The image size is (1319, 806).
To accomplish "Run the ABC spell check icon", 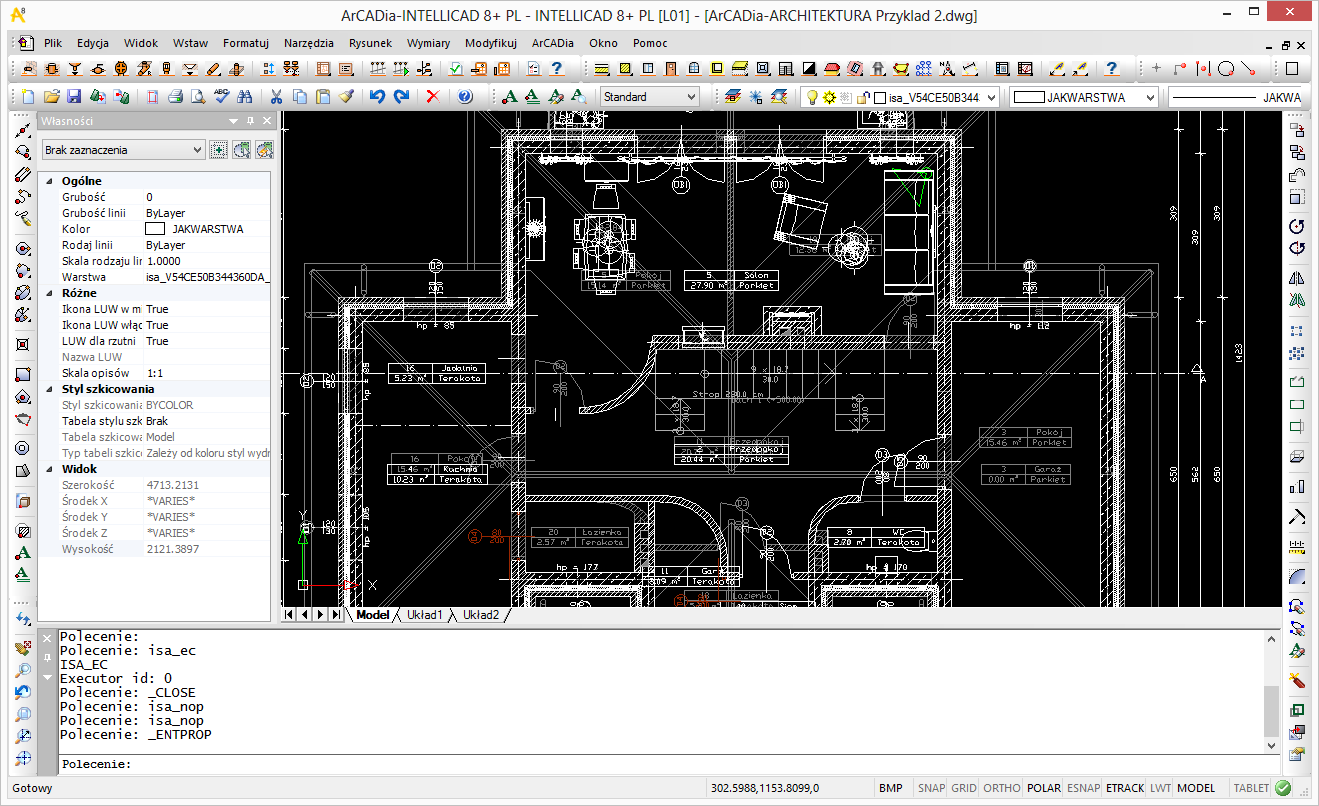I will tap(221, 97).
